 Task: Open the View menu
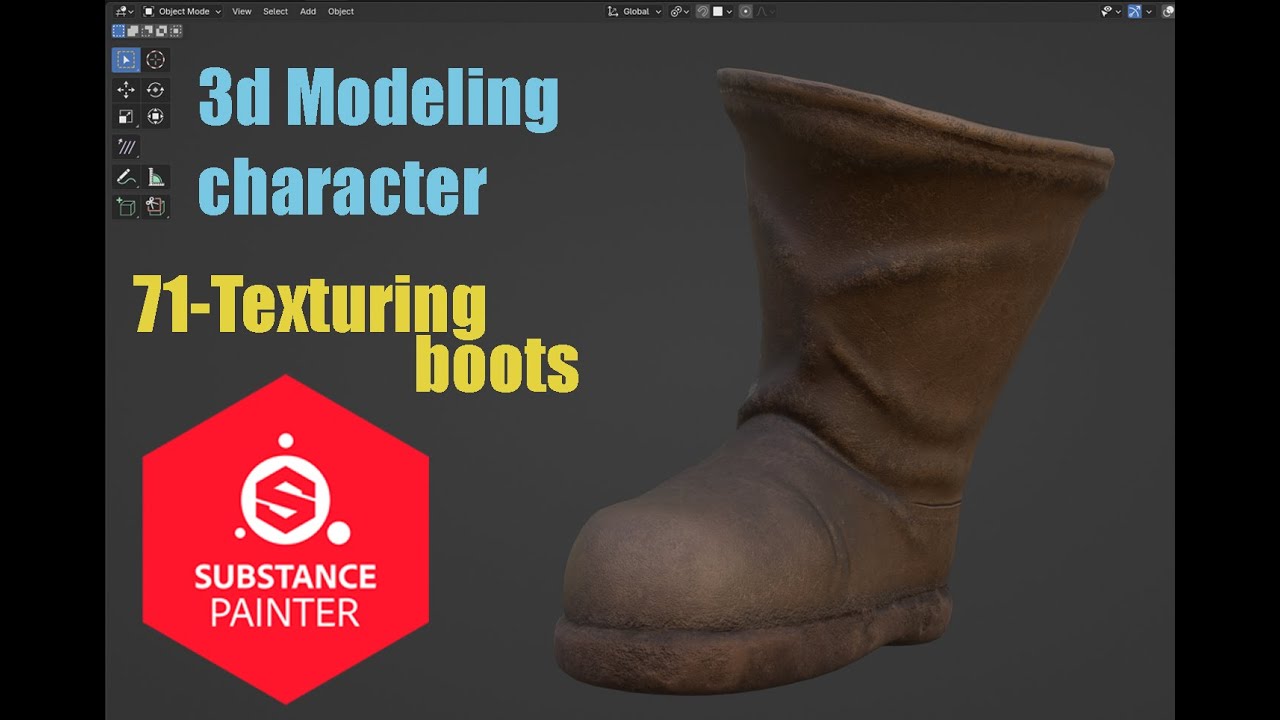coord(242,11)
